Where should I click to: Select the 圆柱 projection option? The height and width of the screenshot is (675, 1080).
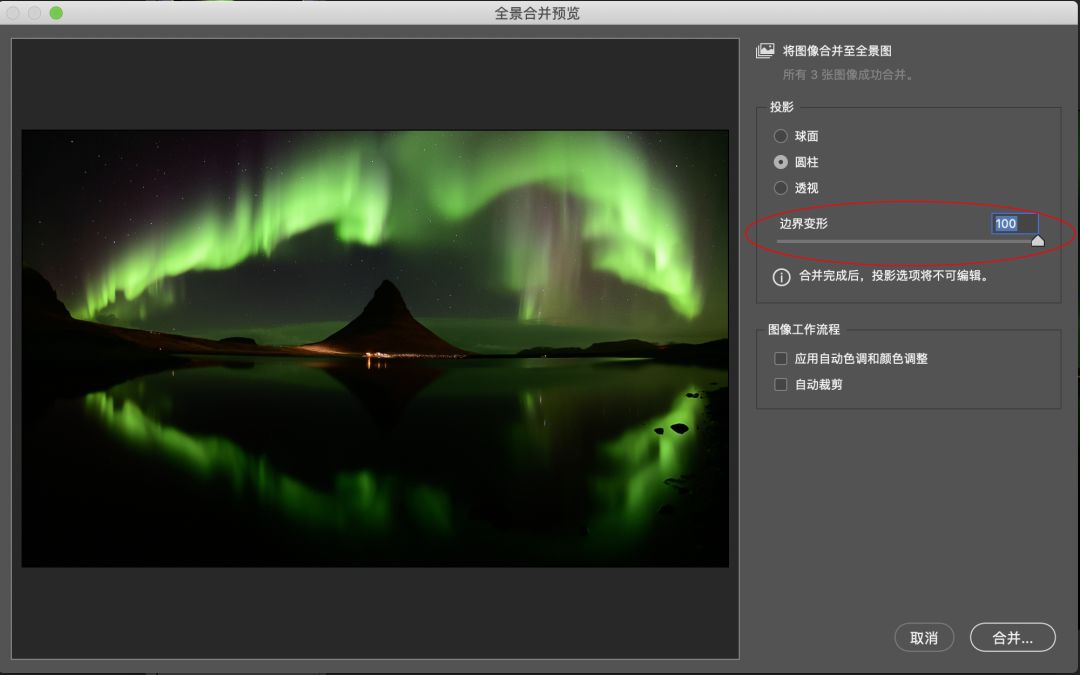point(781,162)
